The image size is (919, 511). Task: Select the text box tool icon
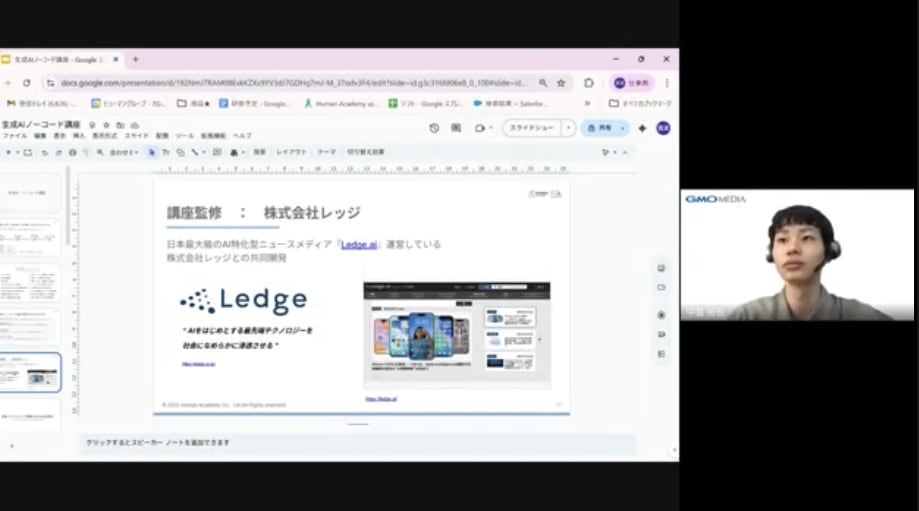(x=166, y=152)
